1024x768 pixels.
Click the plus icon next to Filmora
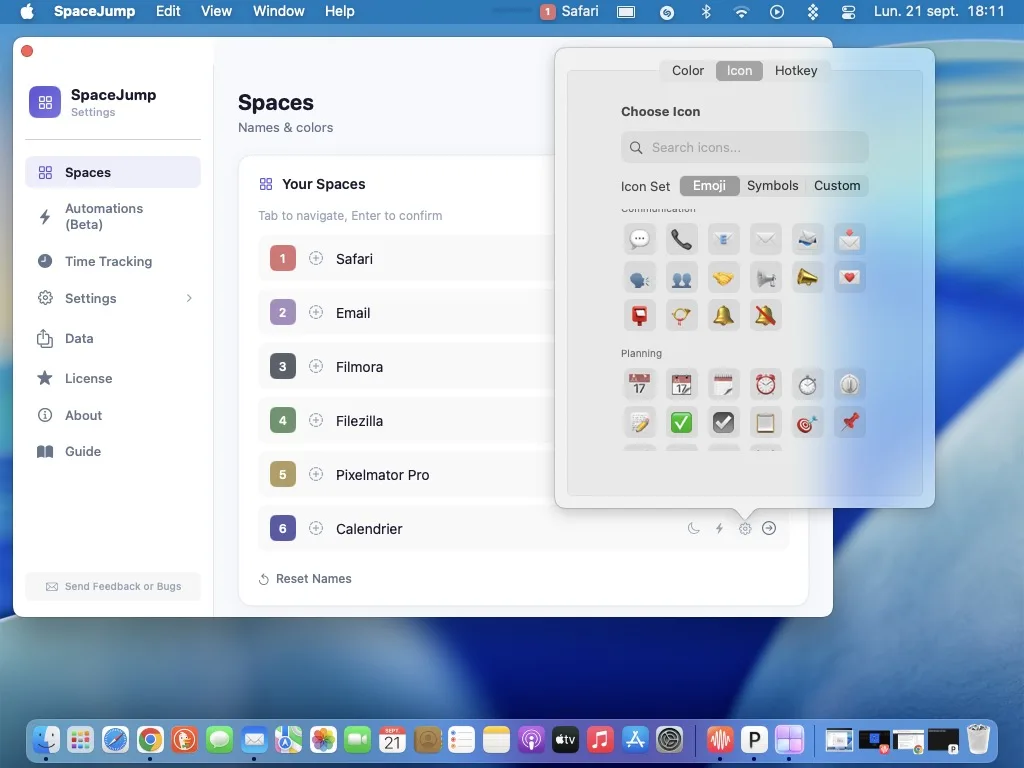(x=315, y=366)
